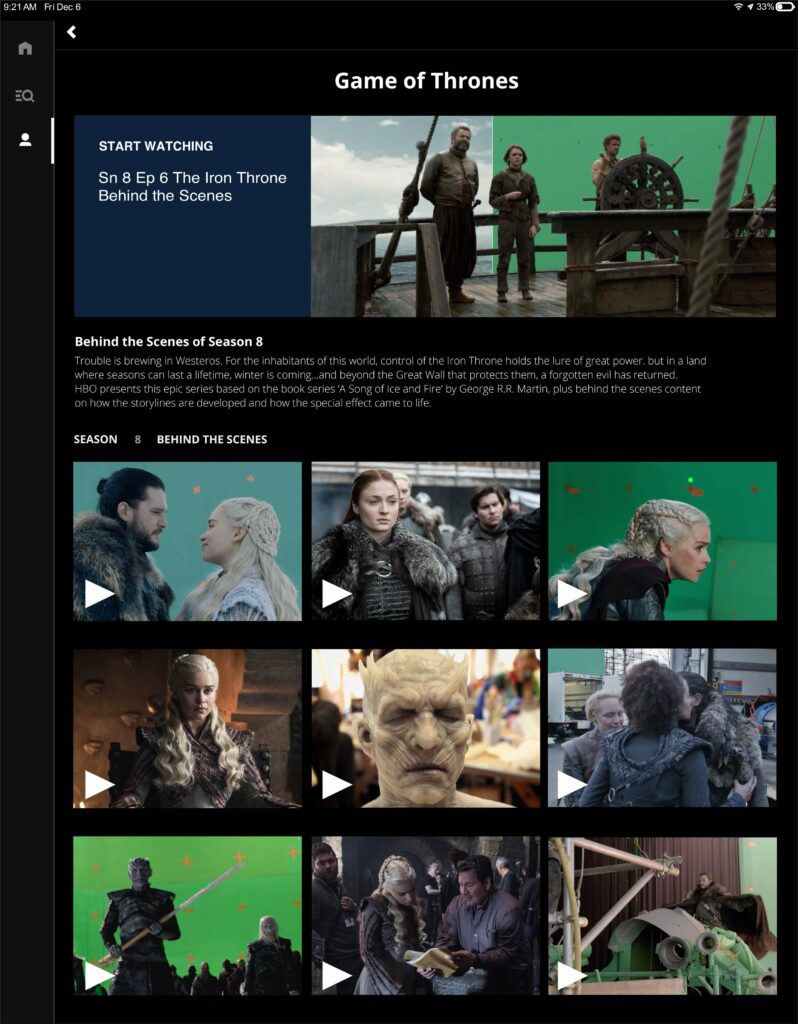The height and width of the screenshot is (1024, 798).
Task: Open the Home icon in sidebar
Action: (25, 48)
